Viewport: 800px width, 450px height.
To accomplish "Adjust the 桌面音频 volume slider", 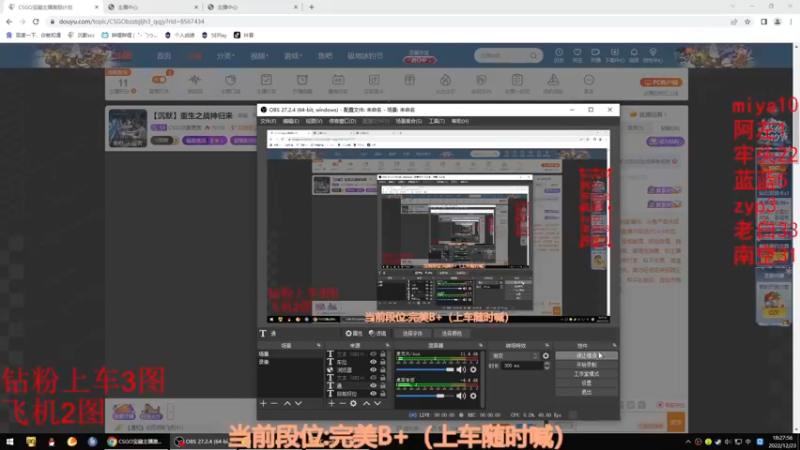I will [x=425, y=395].
